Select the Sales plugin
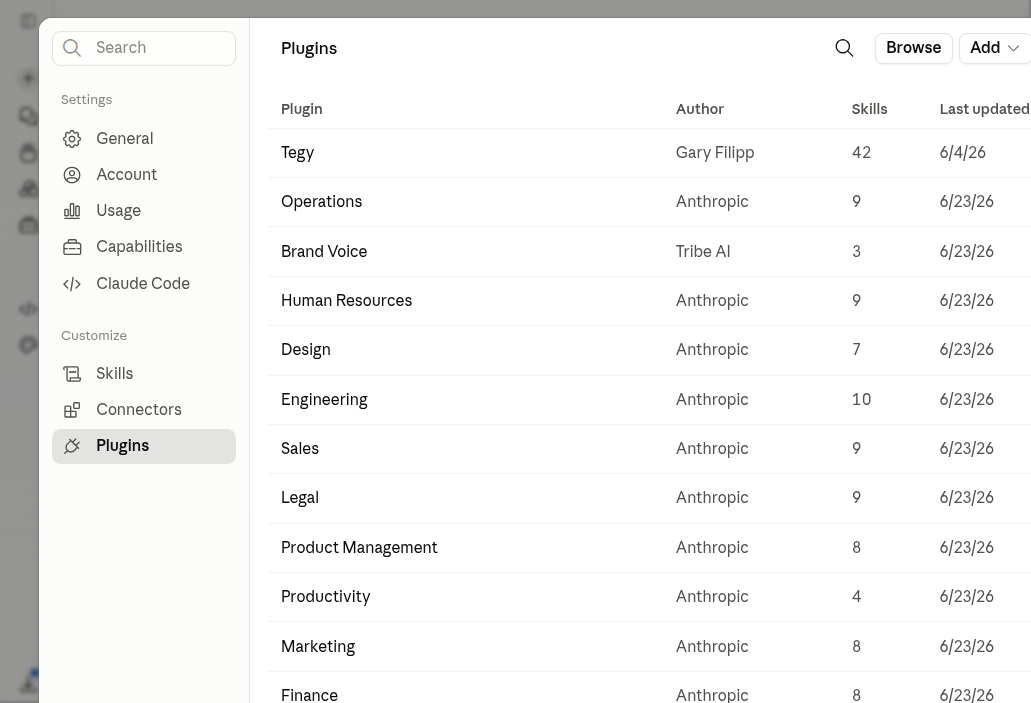 click(650, 449)
